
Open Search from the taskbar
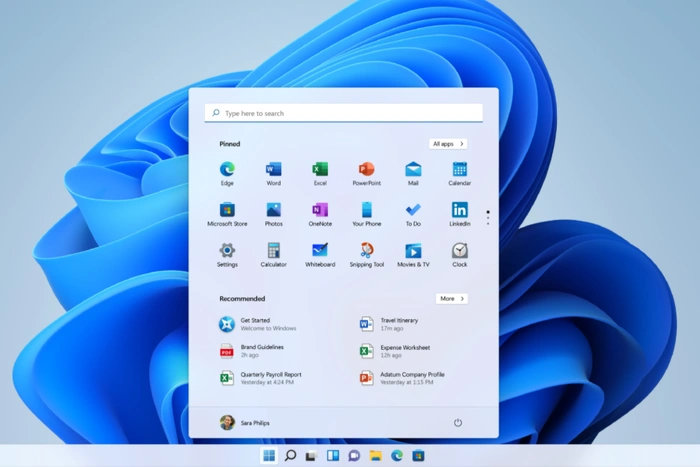pos(290,455)
